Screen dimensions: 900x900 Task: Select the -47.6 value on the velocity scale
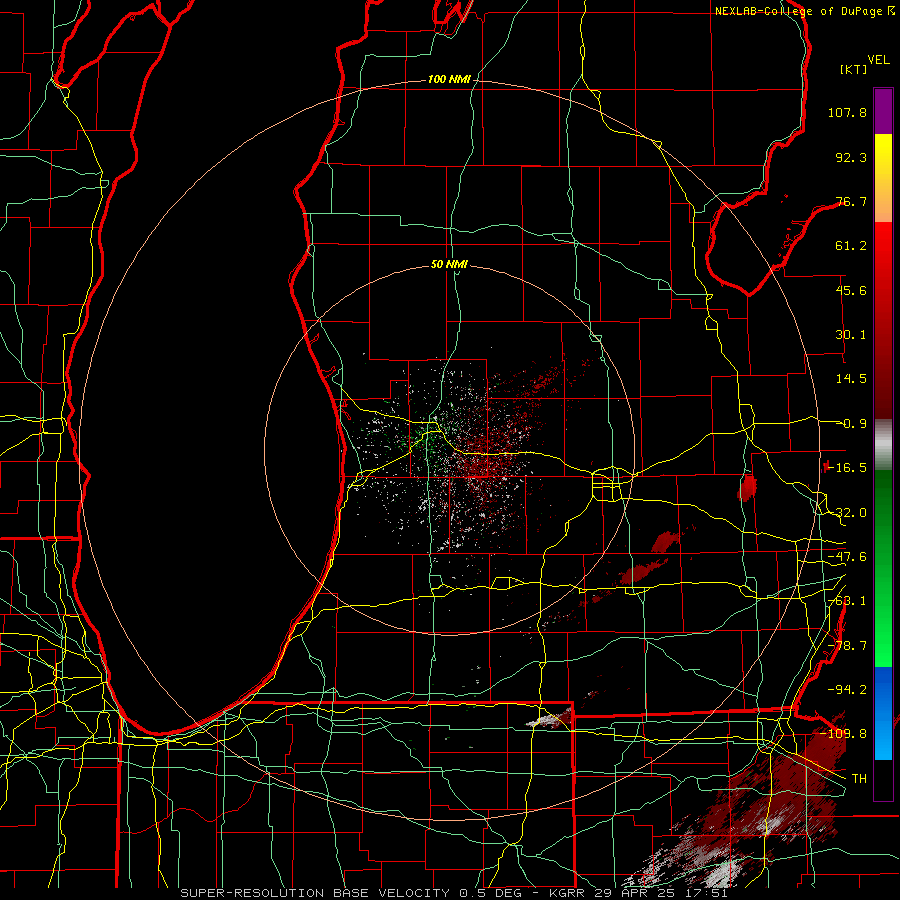point(847,557)
